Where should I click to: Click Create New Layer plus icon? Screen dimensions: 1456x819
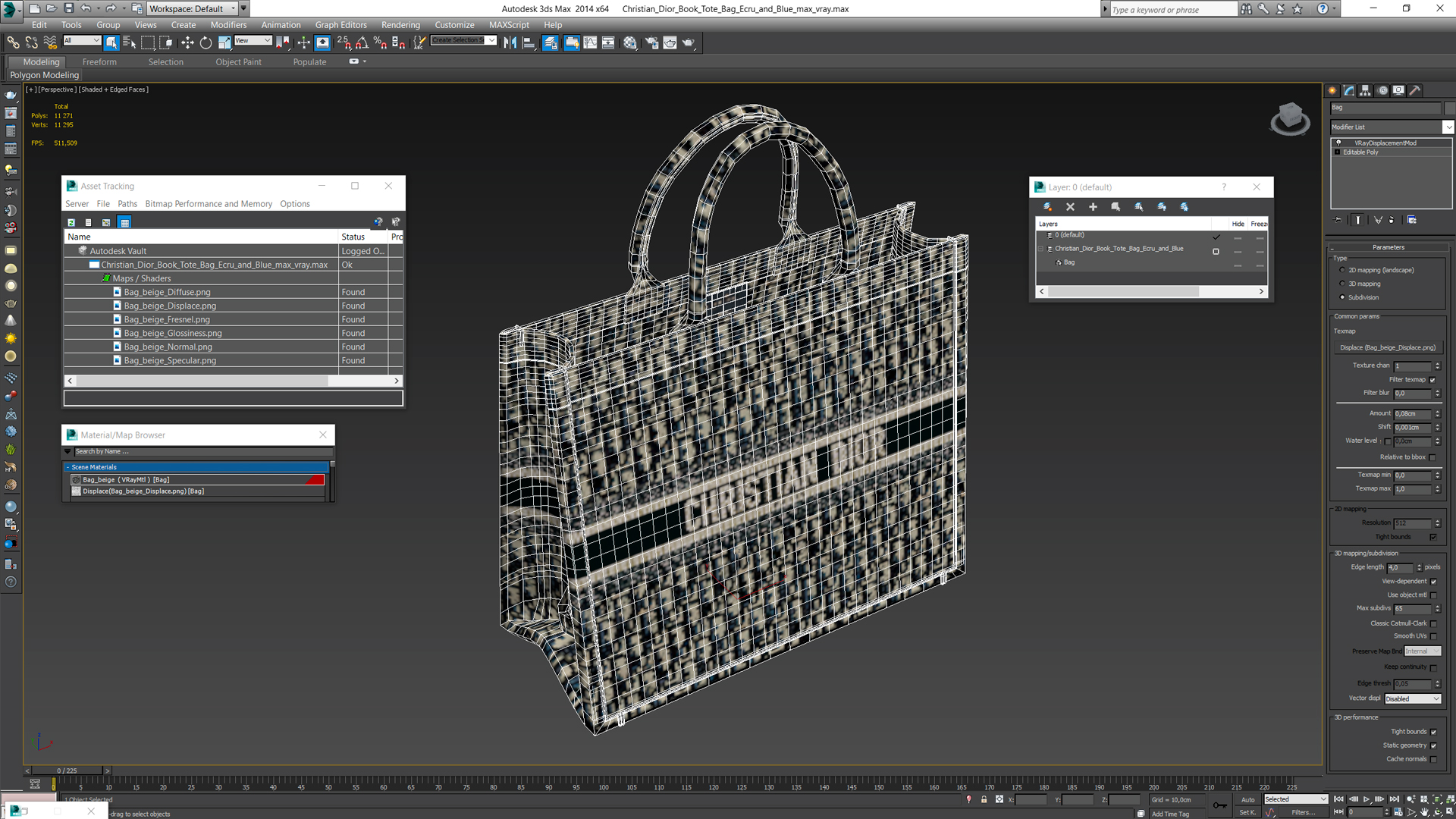[x=1093, y=206]
